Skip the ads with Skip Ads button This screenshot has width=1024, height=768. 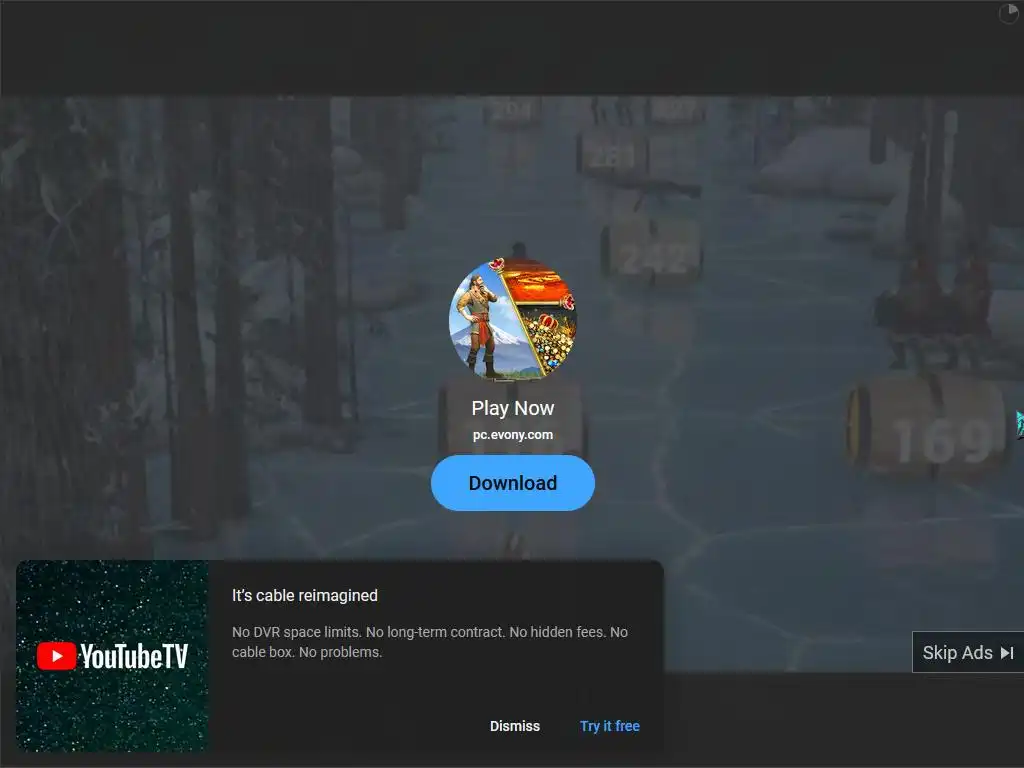tap(968, 652)
